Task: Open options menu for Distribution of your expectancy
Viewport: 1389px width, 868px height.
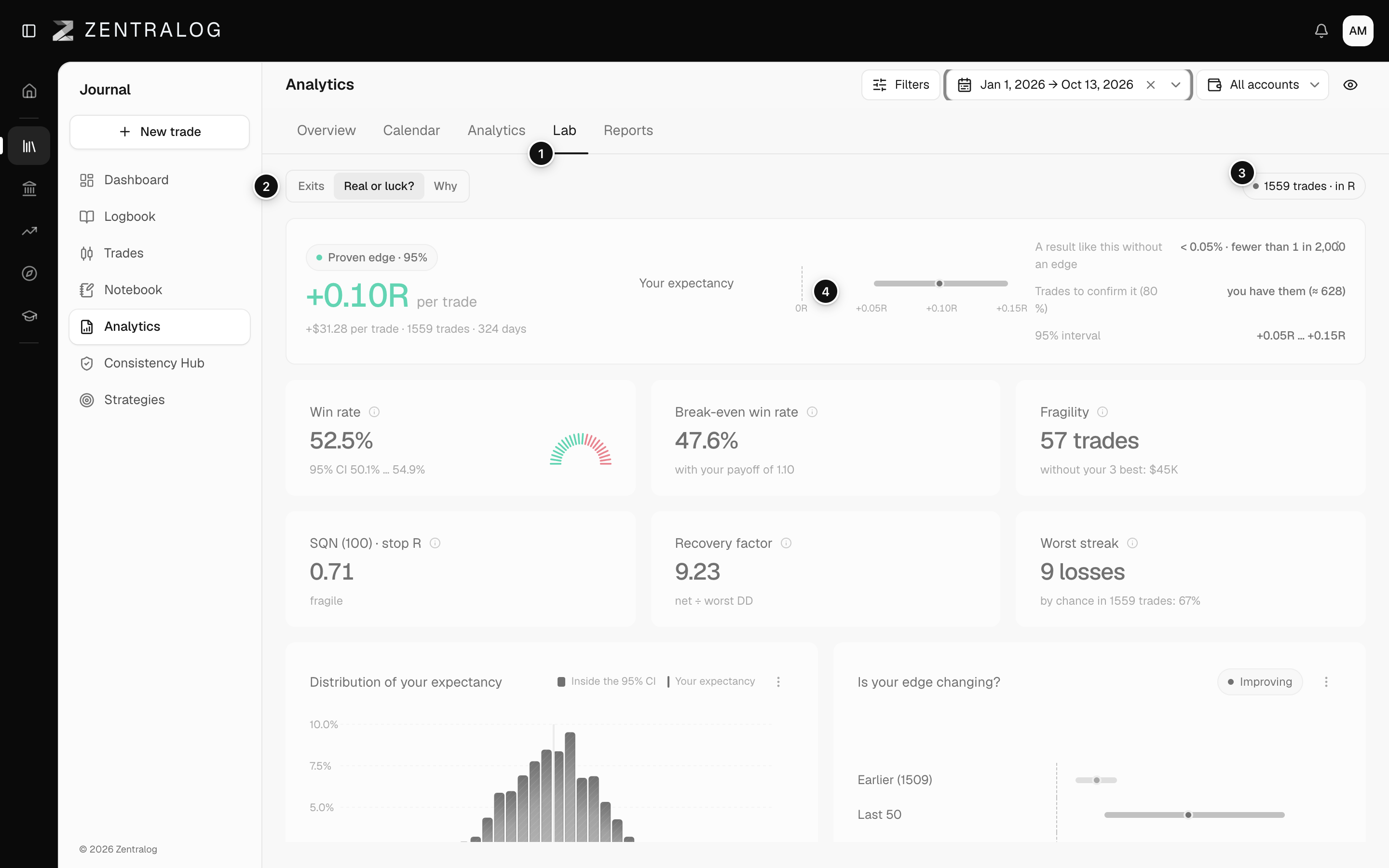Action: (778, 681)
